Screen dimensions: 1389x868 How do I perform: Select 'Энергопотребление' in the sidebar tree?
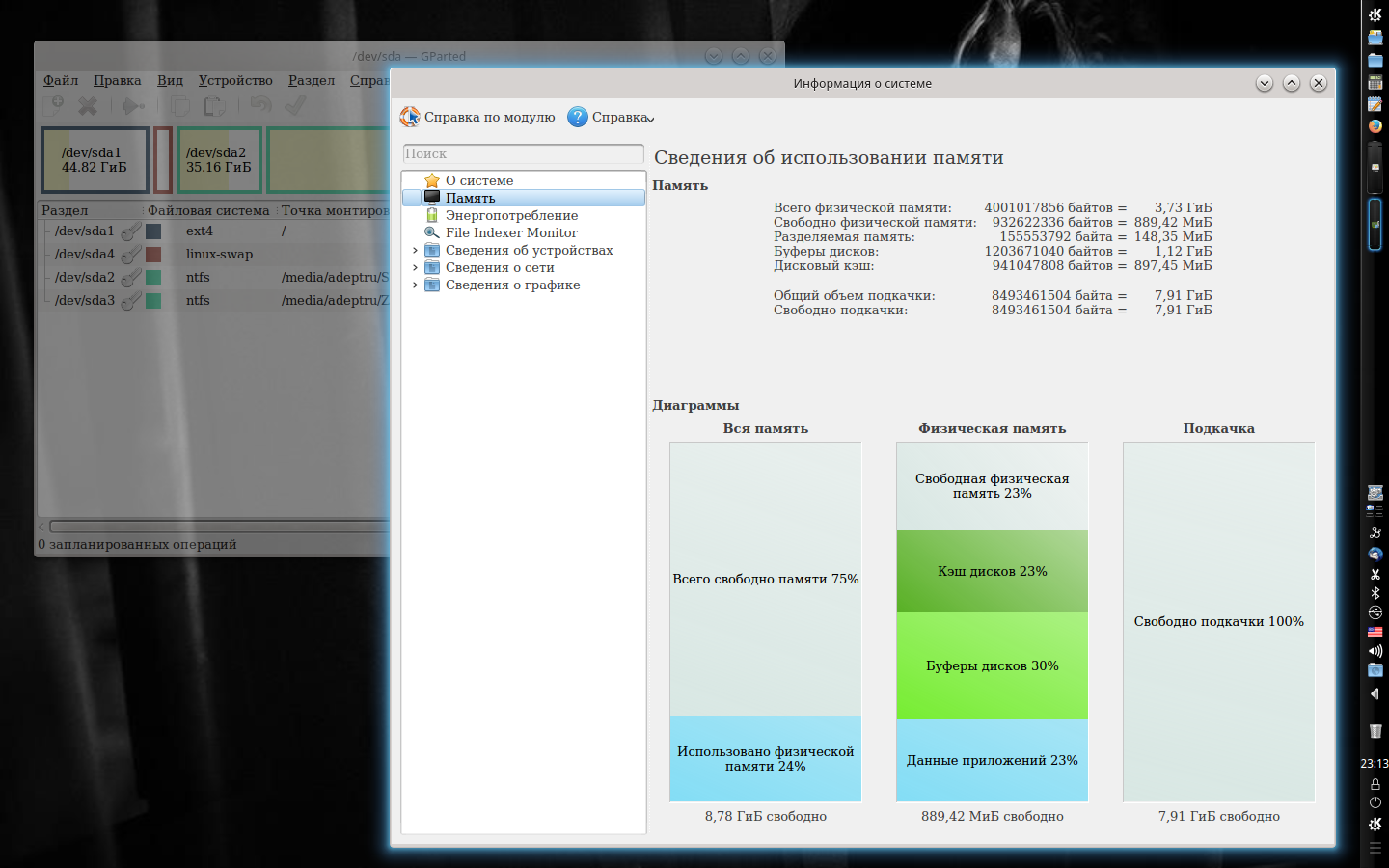pyautogui.click(x=511, y=215)
